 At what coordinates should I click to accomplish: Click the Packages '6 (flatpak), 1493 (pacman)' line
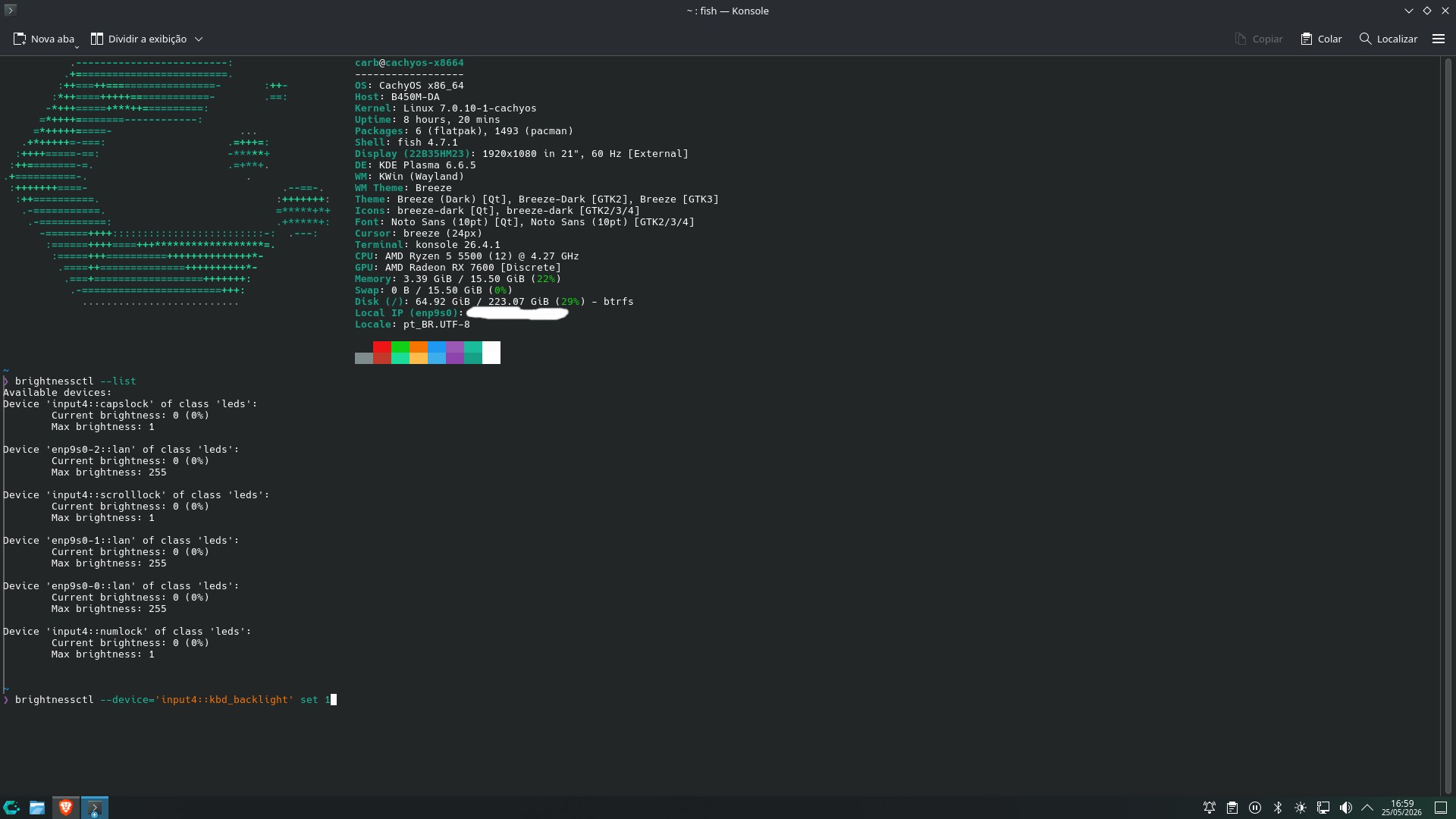(464, 131)
